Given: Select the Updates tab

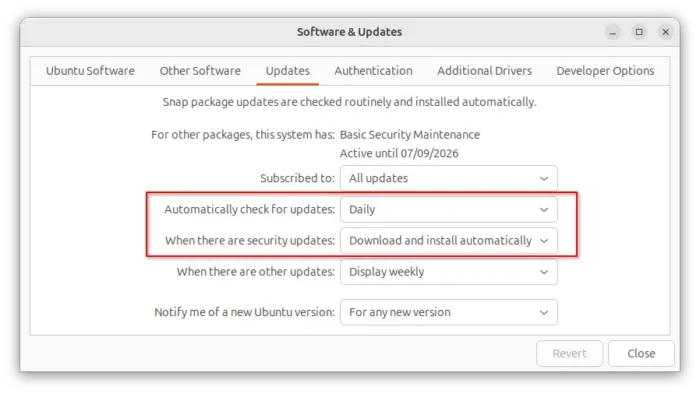Looking at the screenshot, I should (x=288, y=71).
